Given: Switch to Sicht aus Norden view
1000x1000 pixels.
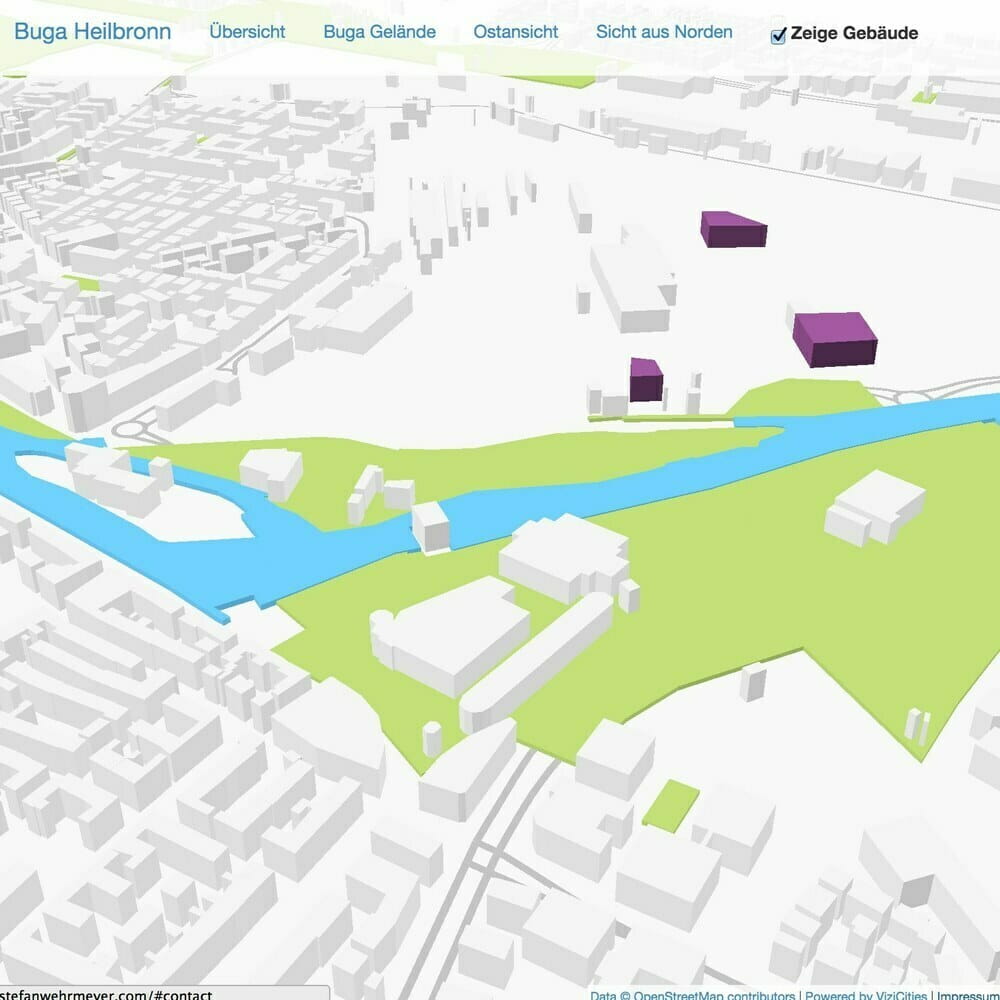Looking at the screenshot, I should [663, 31].
